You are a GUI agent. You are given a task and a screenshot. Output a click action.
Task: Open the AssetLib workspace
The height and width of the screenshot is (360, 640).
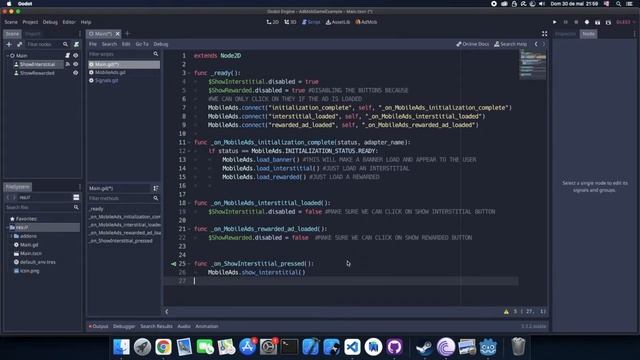[x=338, y=22]
